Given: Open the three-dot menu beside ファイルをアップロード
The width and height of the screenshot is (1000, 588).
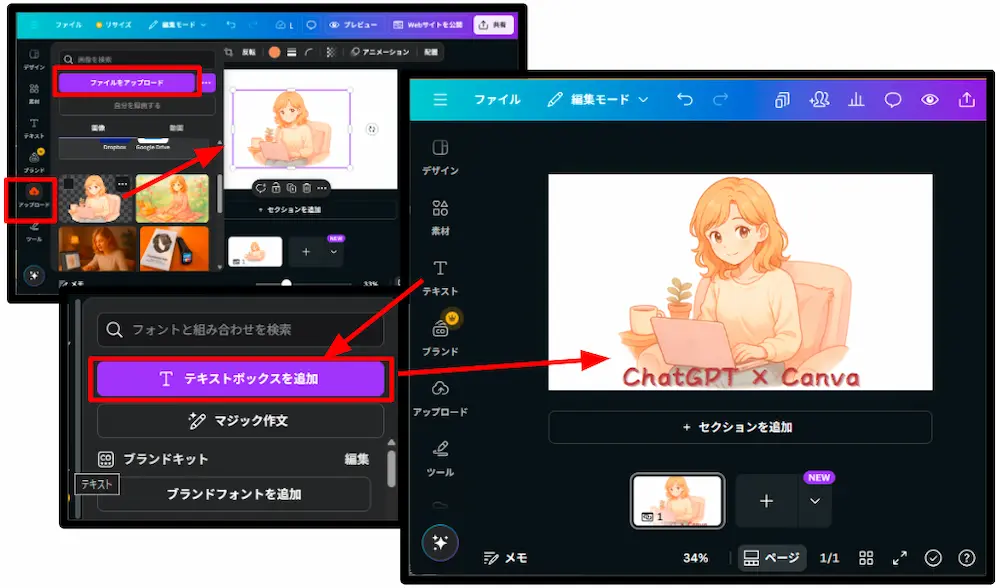Looking at the screenshot, I should pos(207,82).
